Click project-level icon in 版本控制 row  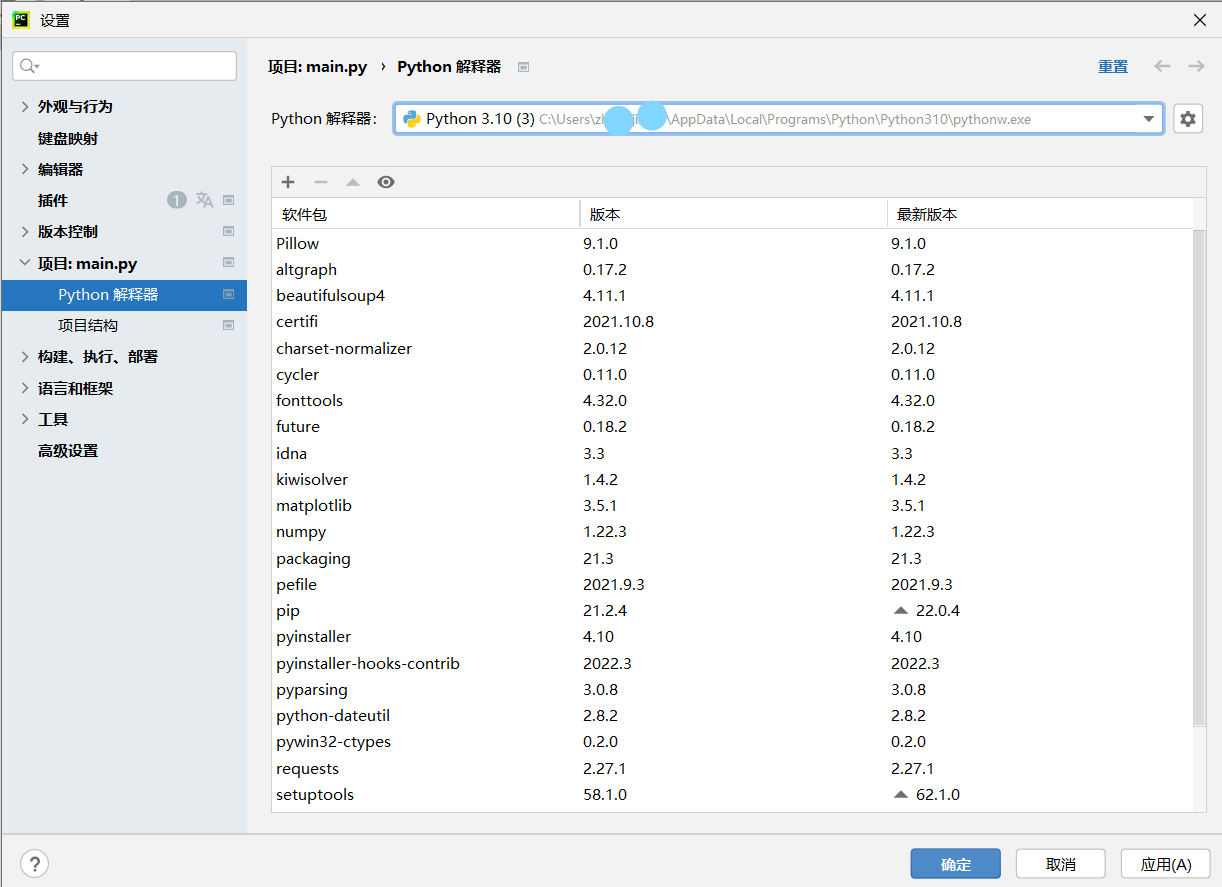pos(228,231)
